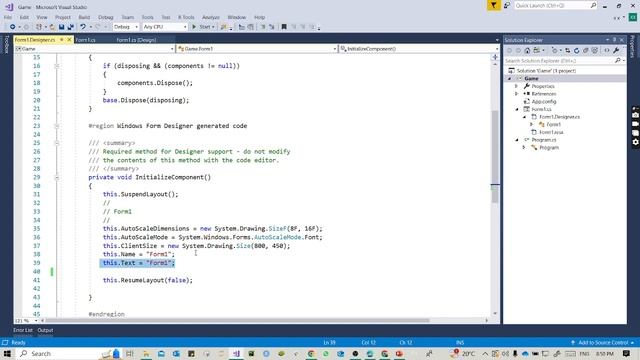The height and width of the screenshot is (360, 640).
Task: Click Add to Source Control in status bar
Action: 602,342
